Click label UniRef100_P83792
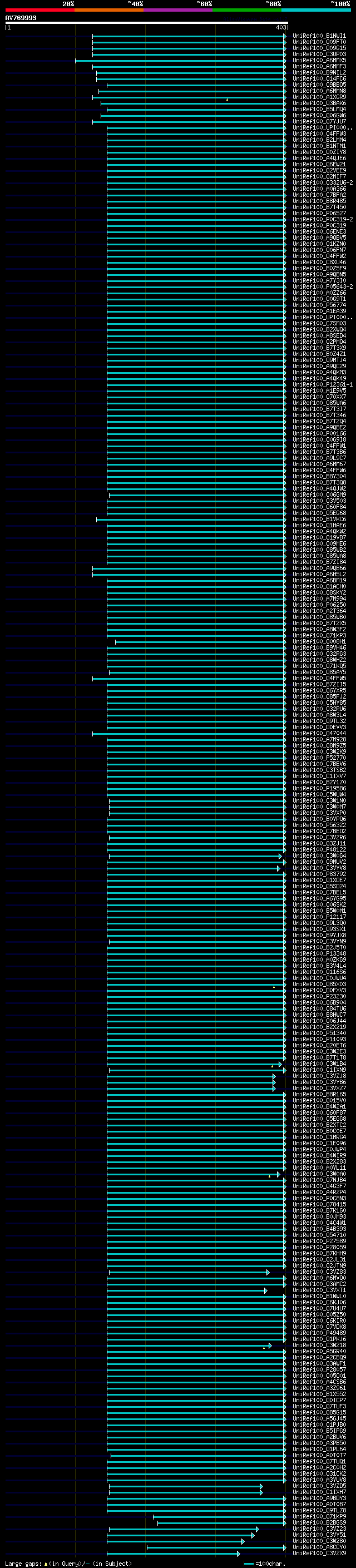 tap(319, 874)
